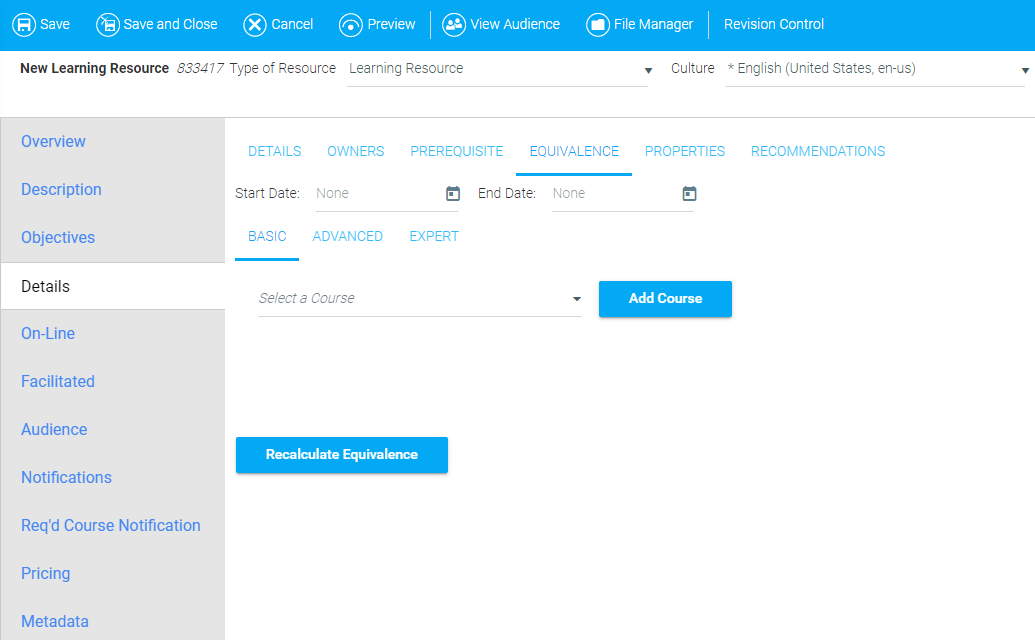Open the Start Date calendar picker

[x=453, y=194]
